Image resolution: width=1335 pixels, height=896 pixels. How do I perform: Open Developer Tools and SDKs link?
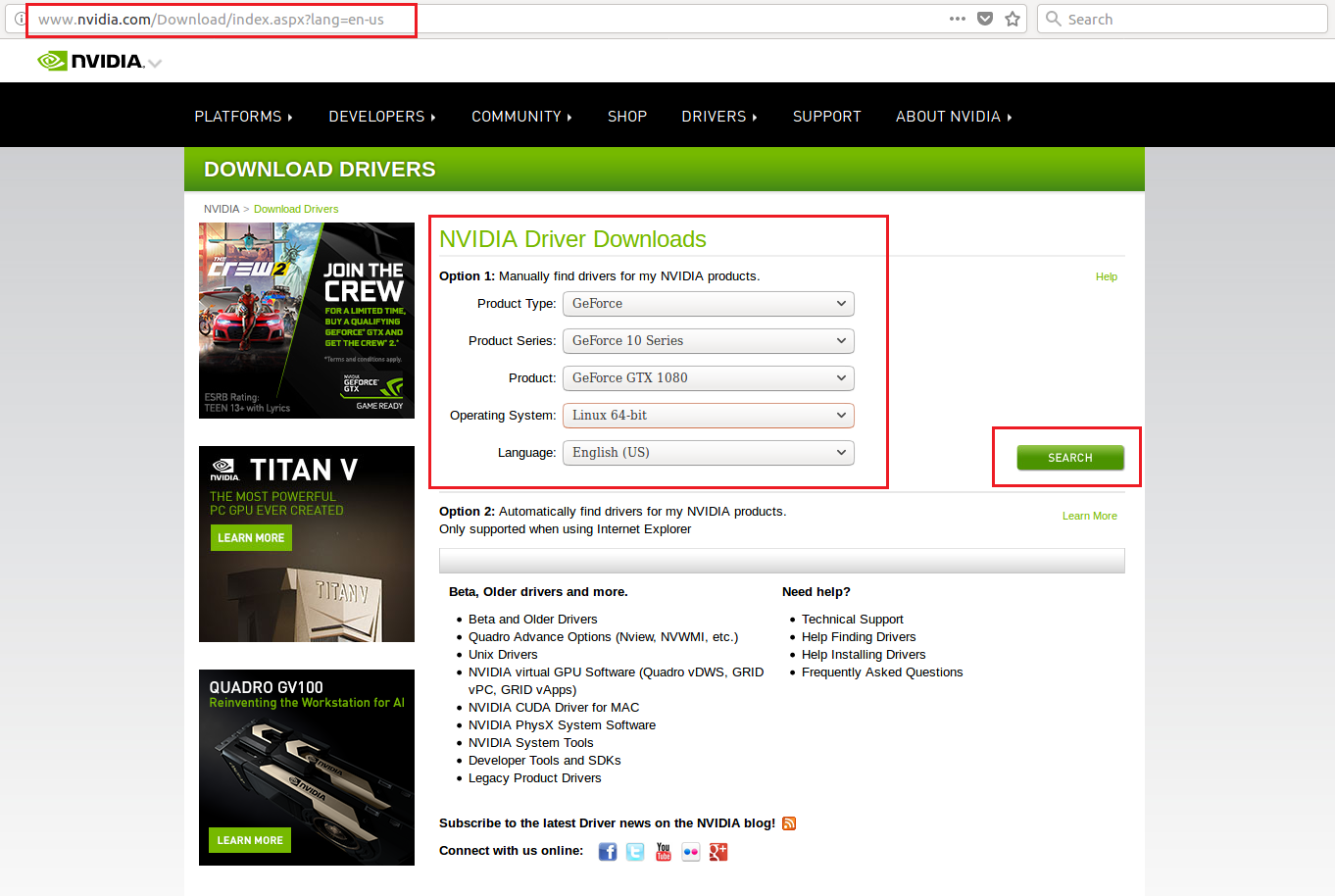pyautogui.click(x=545, y=761)
